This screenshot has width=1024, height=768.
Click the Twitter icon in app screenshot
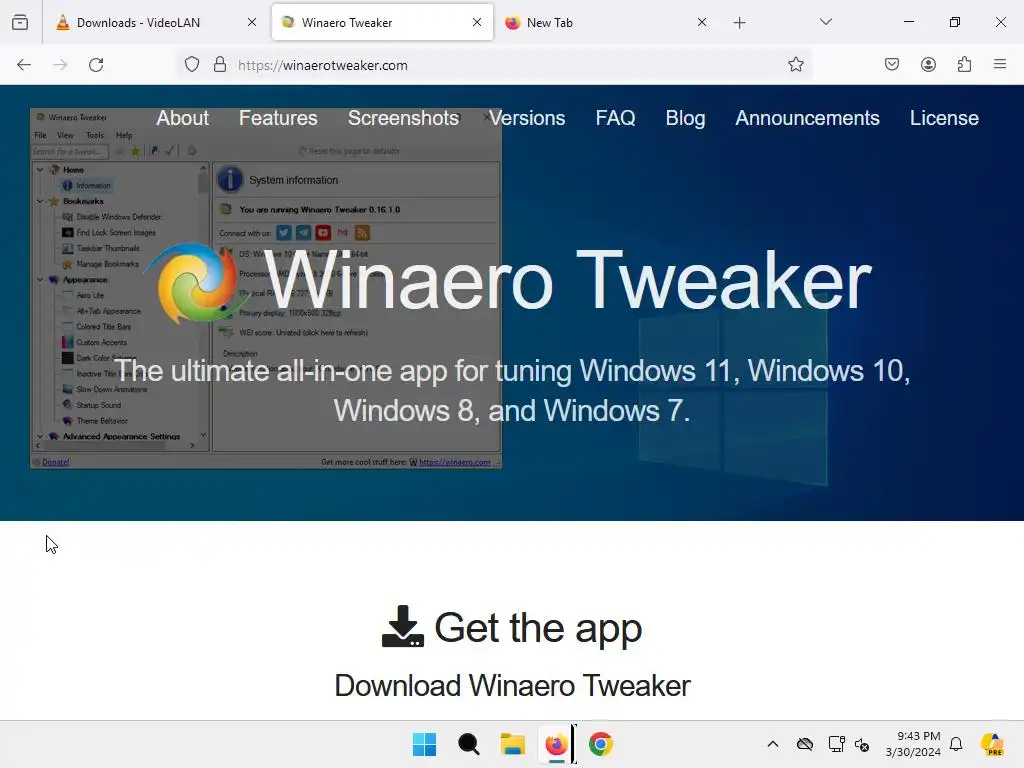[283, 232]
